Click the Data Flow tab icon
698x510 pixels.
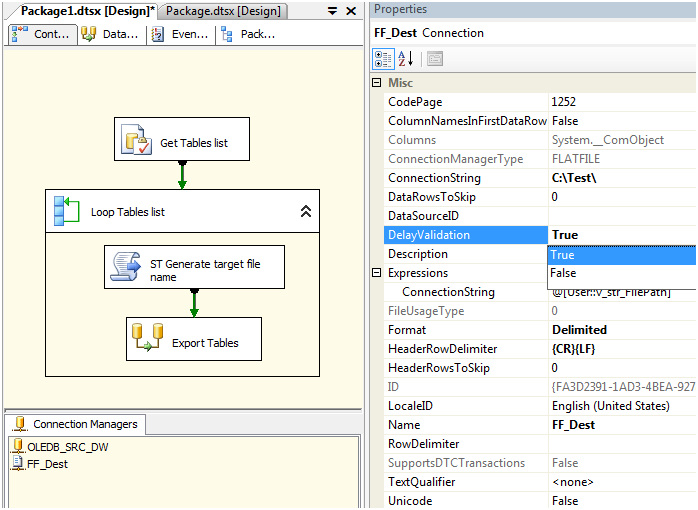[89, 34]
